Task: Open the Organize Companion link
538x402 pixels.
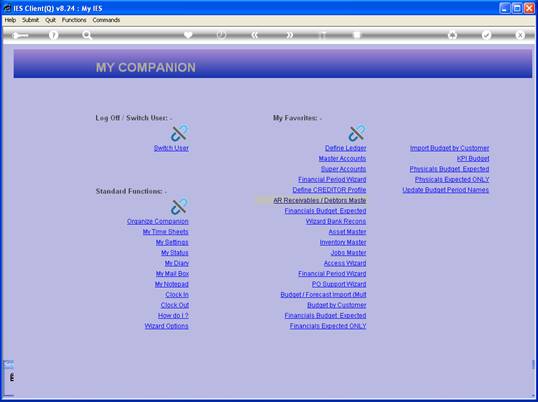Action: tap(157, 221)
